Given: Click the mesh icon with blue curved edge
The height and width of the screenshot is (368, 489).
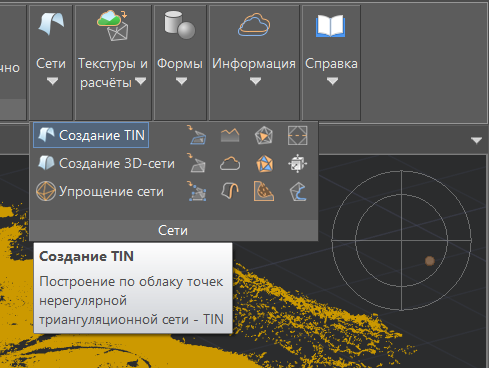Looking at the screenshot, I should pos(298,191).
